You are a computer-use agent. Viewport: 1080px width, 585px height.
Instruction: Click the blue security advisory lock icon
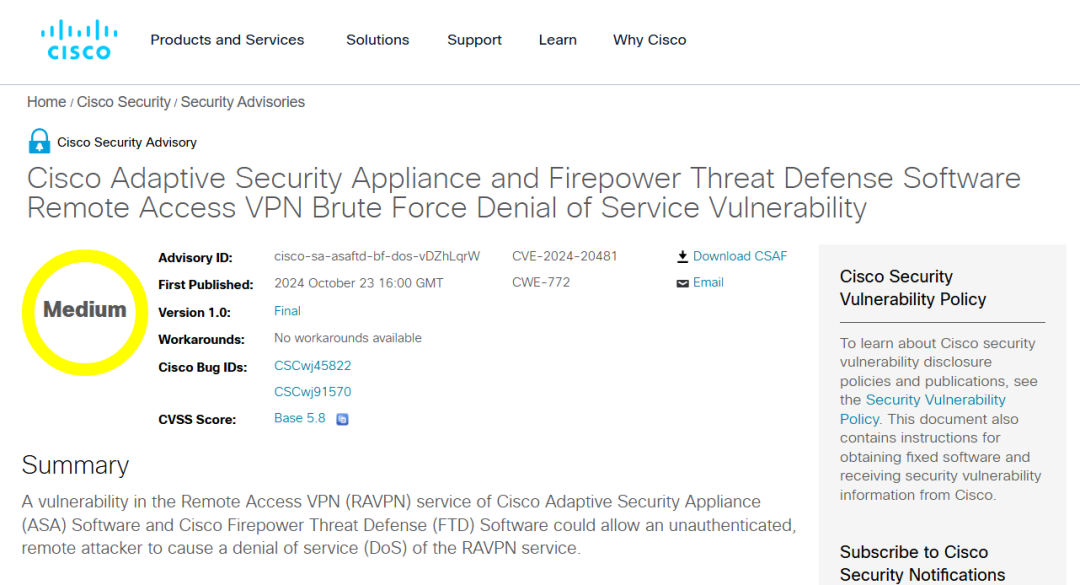pos(39,141)
